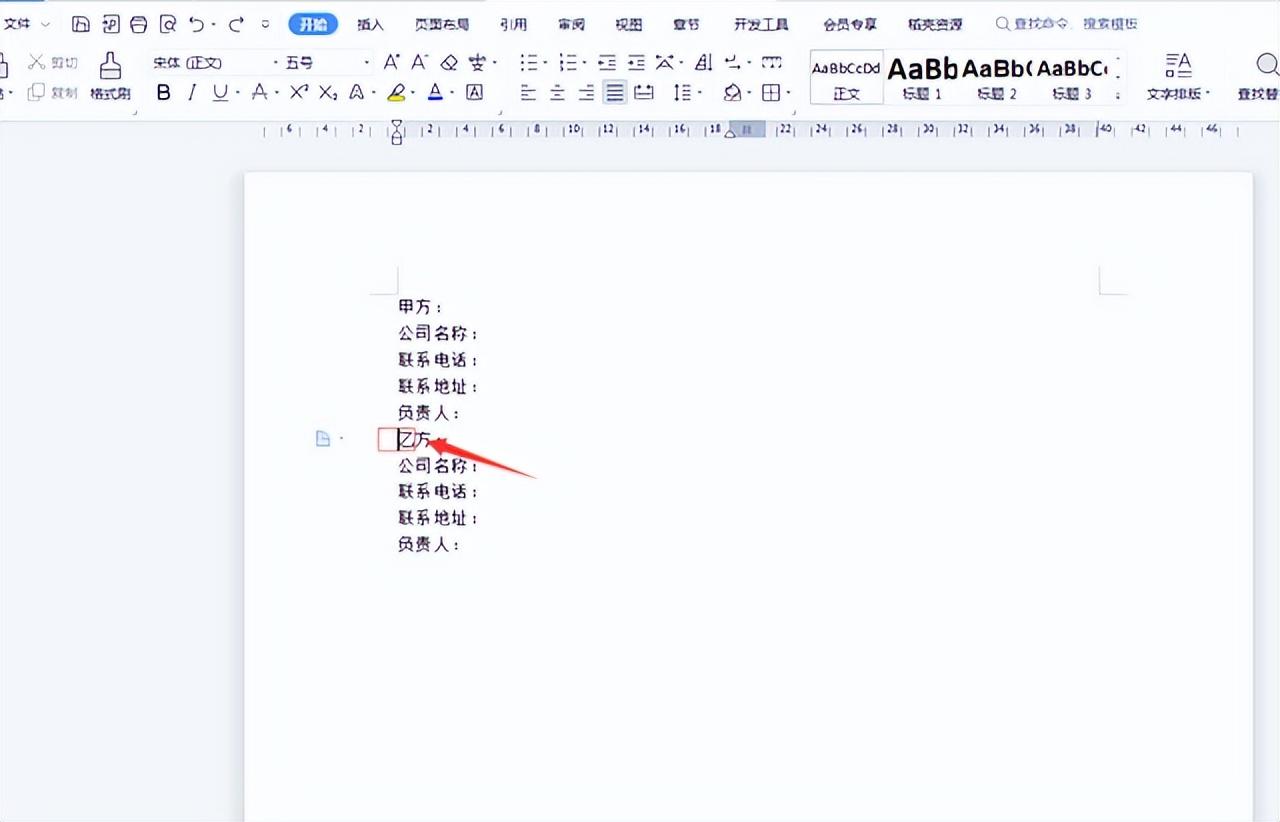Image resolution: width=1280 pixels, height=822 pixels.
Task: Apply the 标题 2 heading style
Action: click(x=997, y=77)
